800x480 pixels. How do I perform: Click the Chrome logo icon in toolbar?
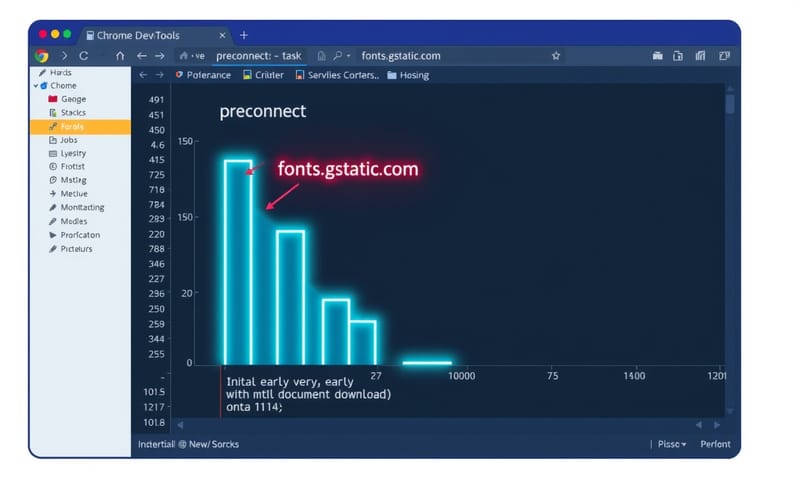click(x=42, y=56)
